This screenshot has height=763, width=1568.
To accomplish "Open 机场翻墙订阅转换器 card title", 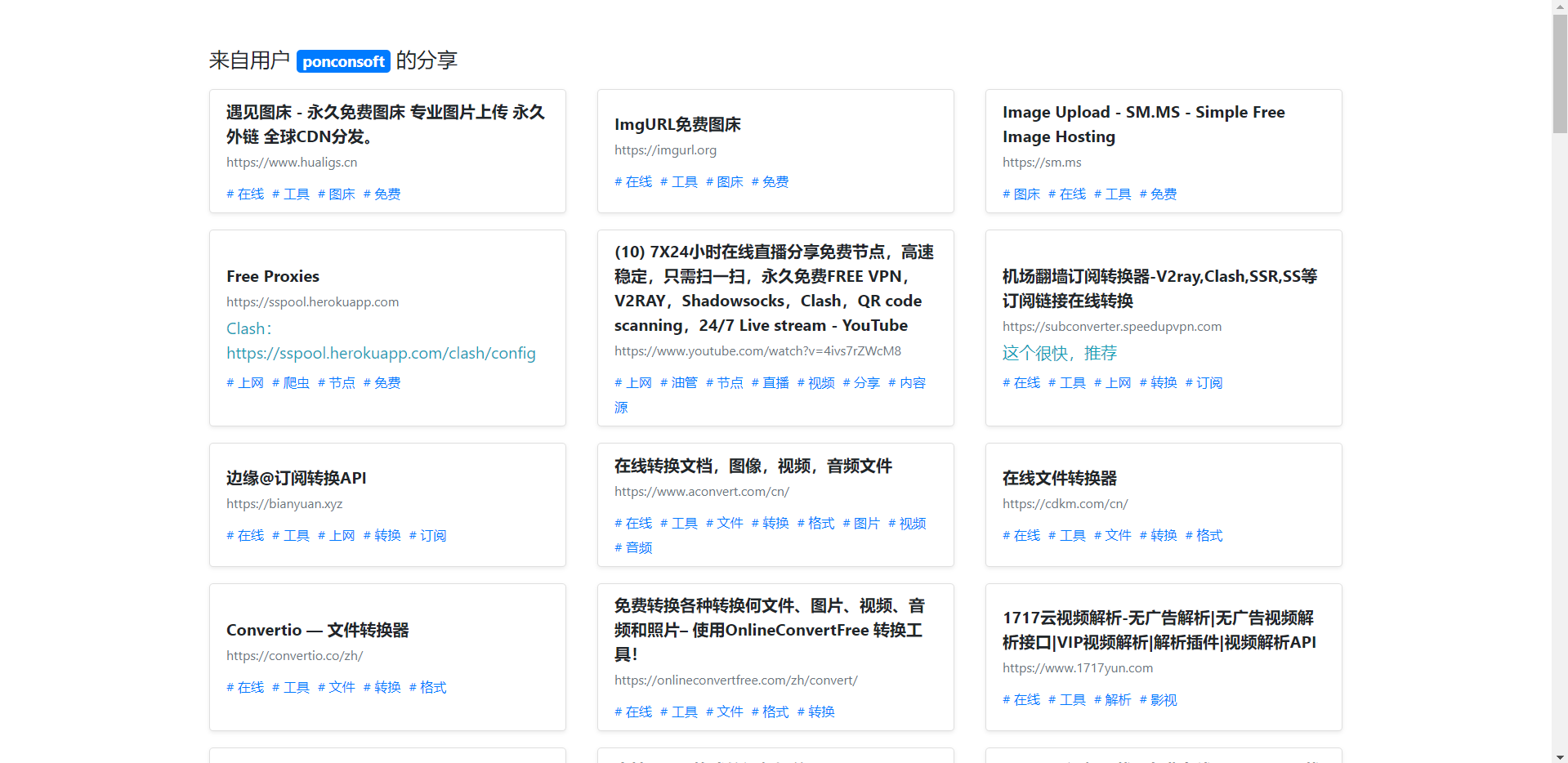I will [1160, 288].
